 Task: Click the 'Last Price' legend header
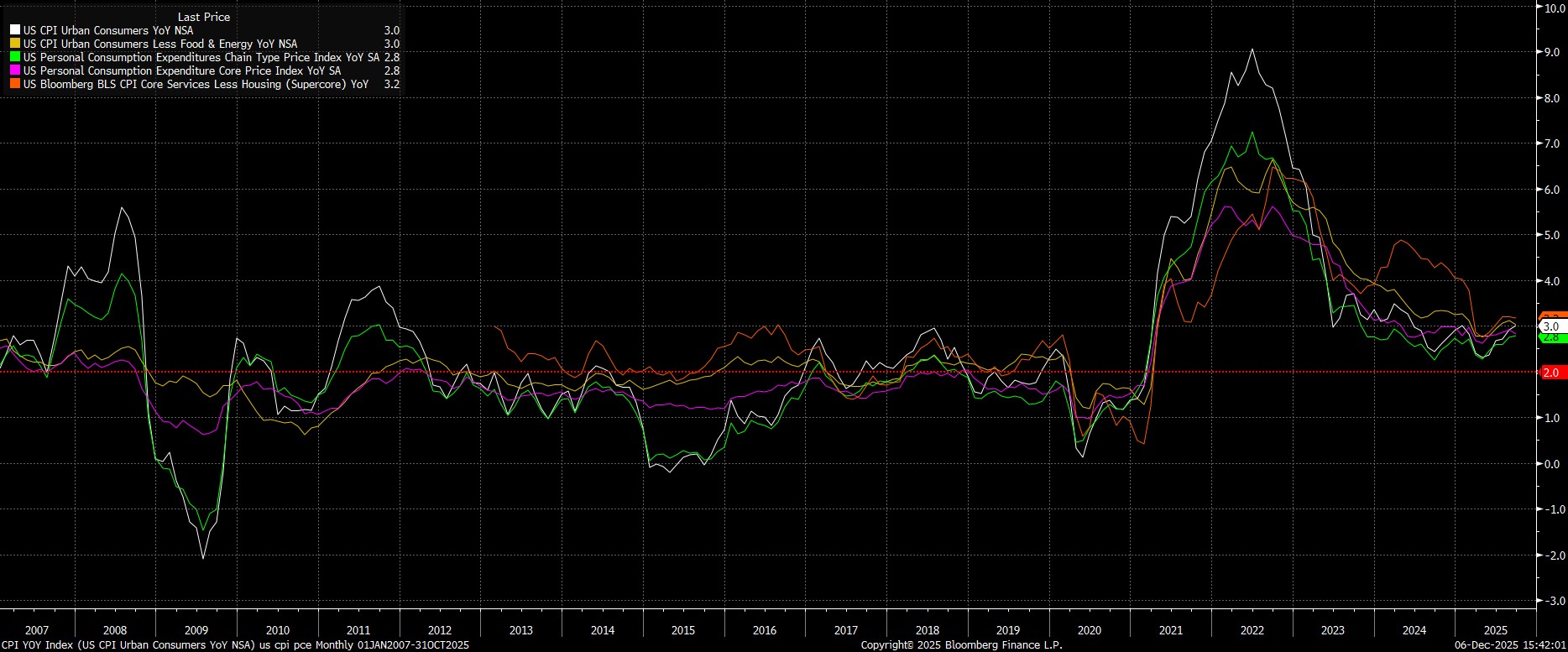(x=204, y=17)
